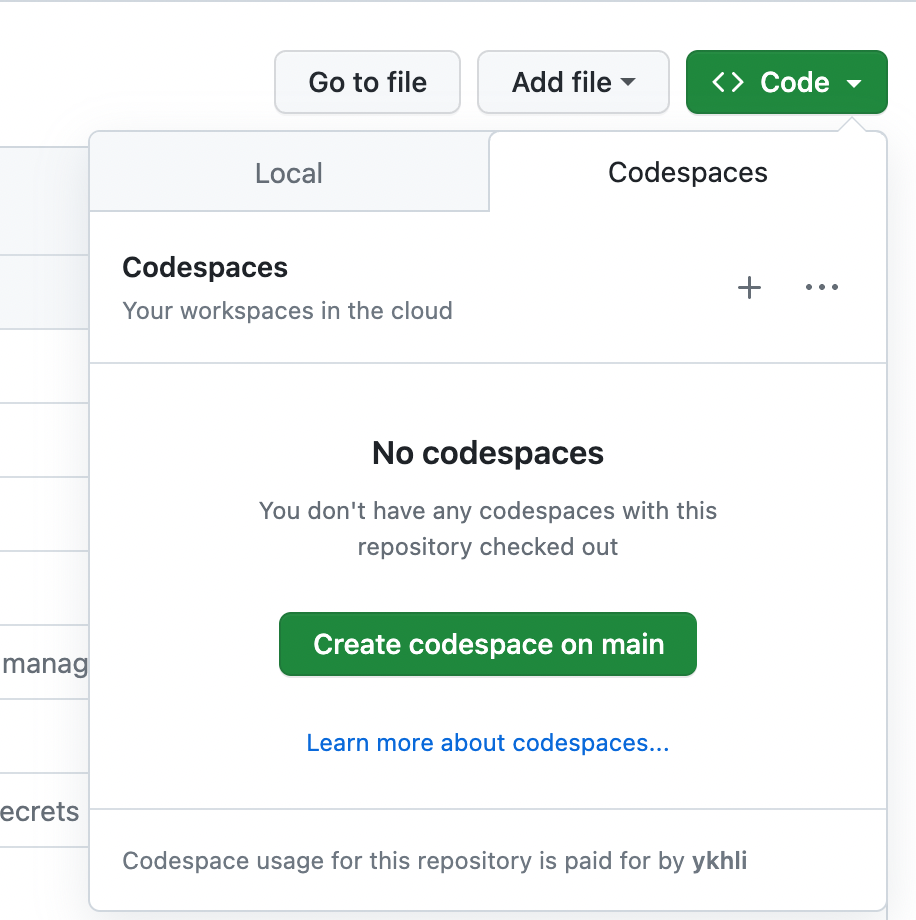
Task: Click the angle-brackets icon on Code button
Action: pos(727,82)
